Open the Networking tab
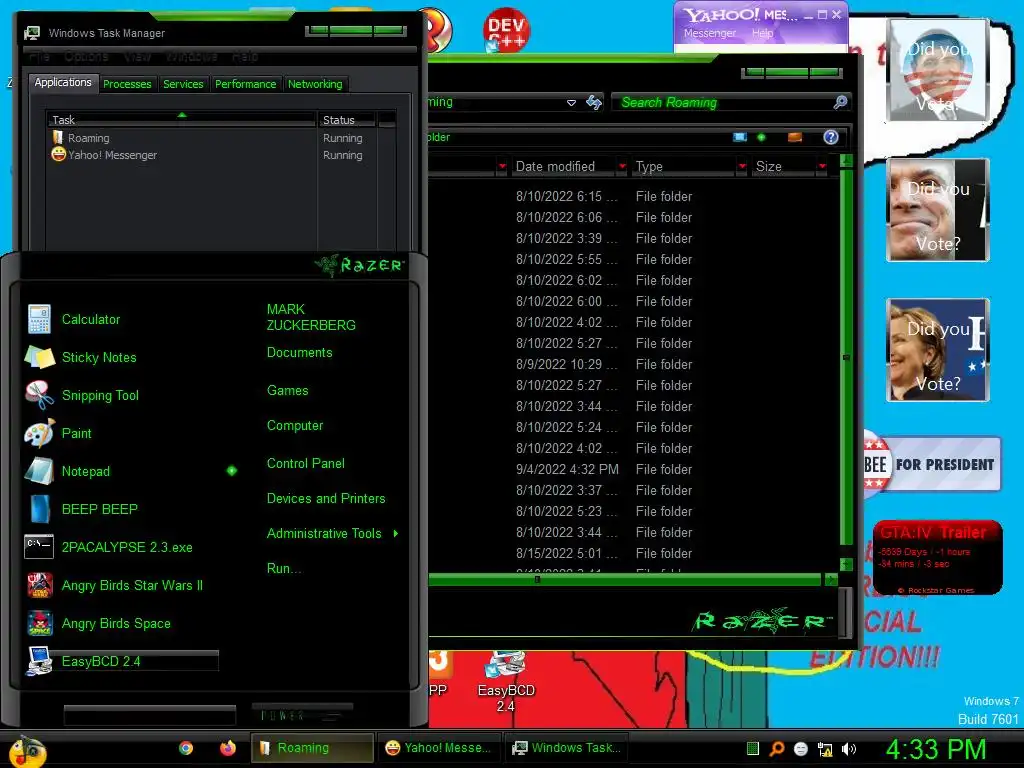 point(315,84)
